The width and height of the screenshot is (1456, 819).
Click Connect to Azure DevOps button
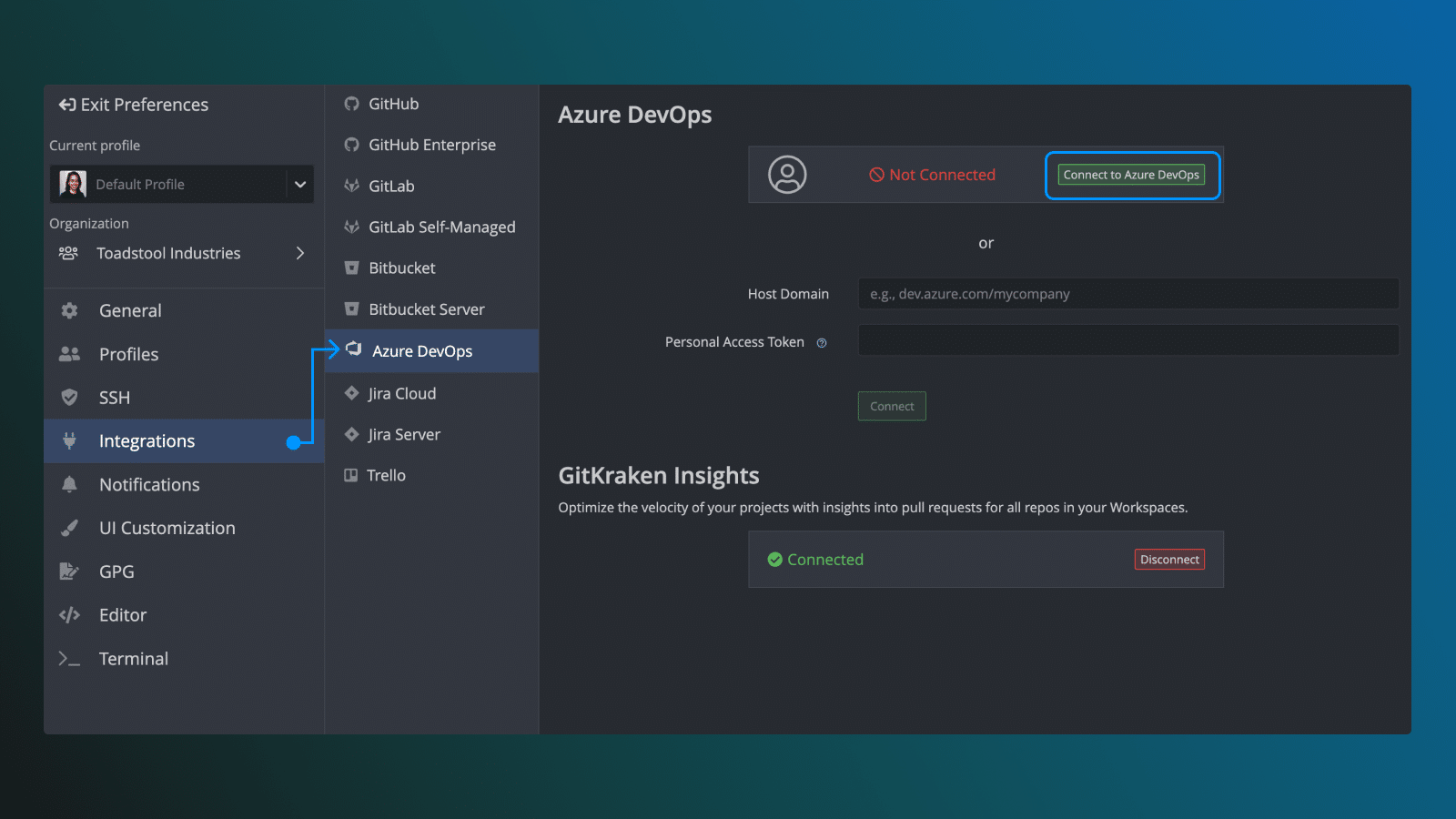coord(1131,175)
